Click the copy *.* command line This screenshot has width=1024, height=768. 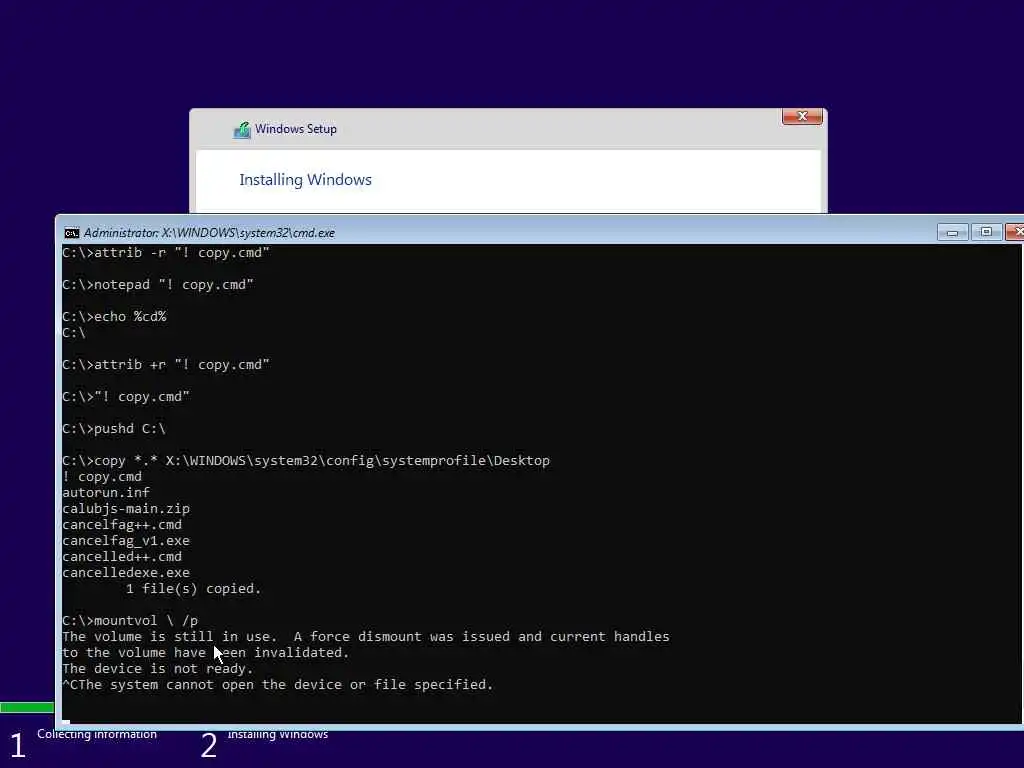306,460
